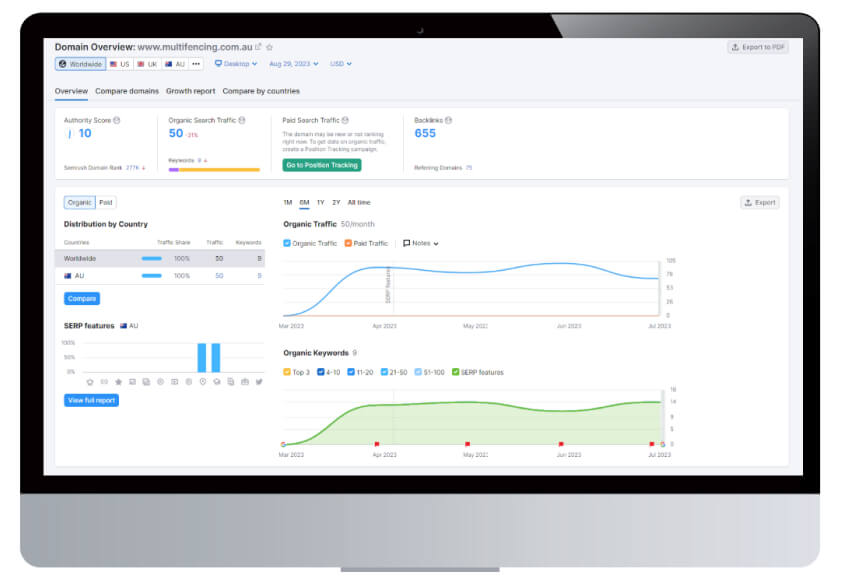
Task: Show the Paid Search Traffic info icon
Action: tap(345, 120)
